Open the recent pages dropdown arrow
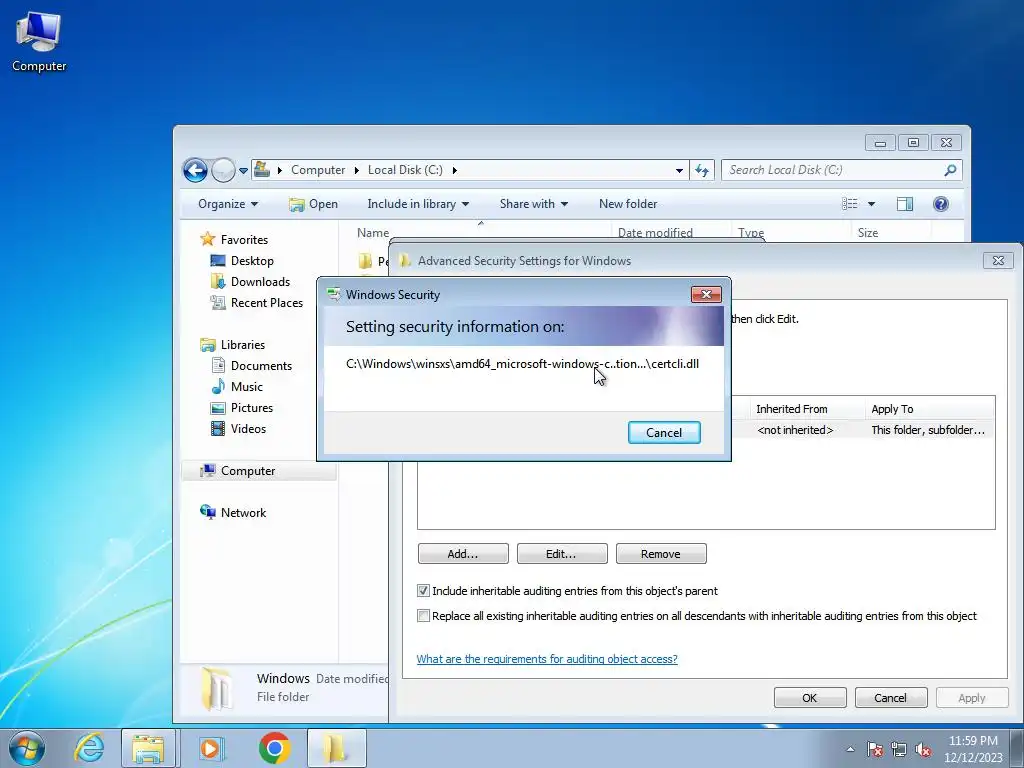This screenshot has width=1024, height=768. (x=243, y=170)
